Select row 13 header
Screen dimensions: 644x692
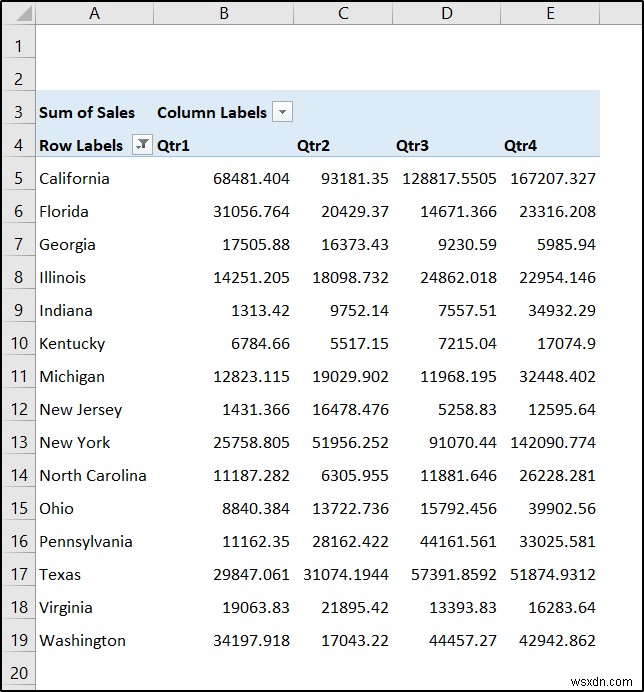[x=18, y=442]
